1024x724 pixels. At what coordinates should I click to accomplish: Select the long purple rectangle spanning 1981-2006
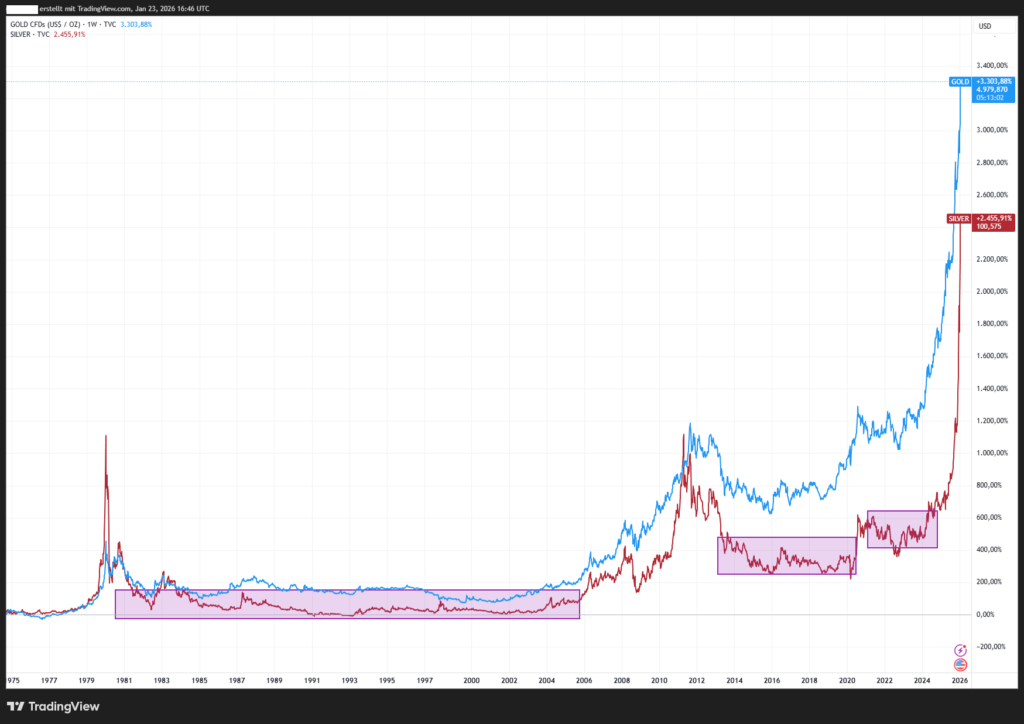point(347,604)
